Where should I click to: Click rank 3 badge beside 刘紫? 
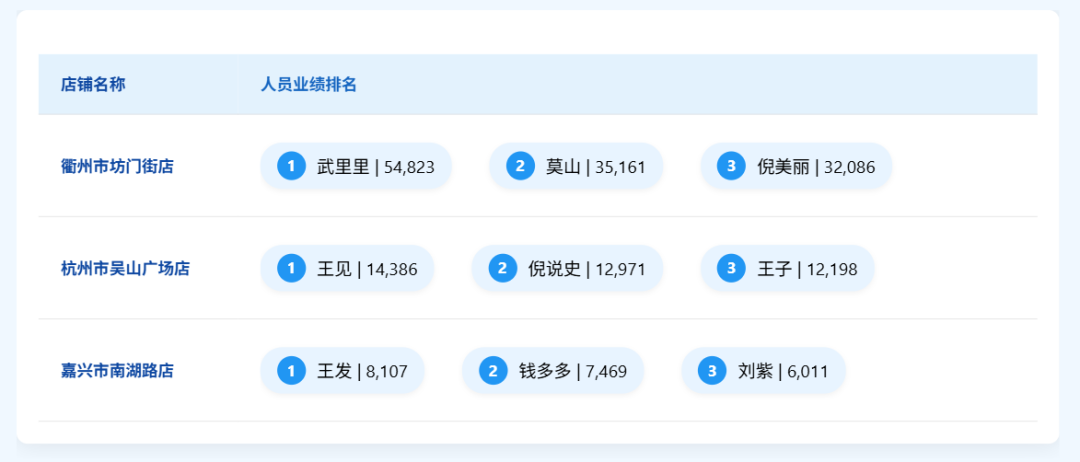click(712, 371)
